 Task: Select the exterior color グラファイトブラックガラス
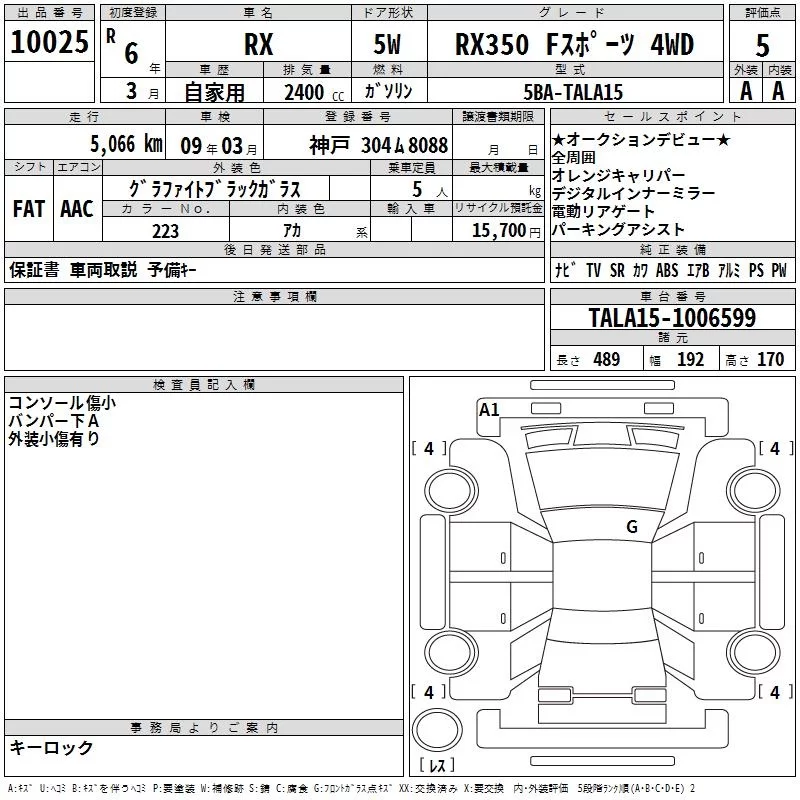(x=214, y=189)
